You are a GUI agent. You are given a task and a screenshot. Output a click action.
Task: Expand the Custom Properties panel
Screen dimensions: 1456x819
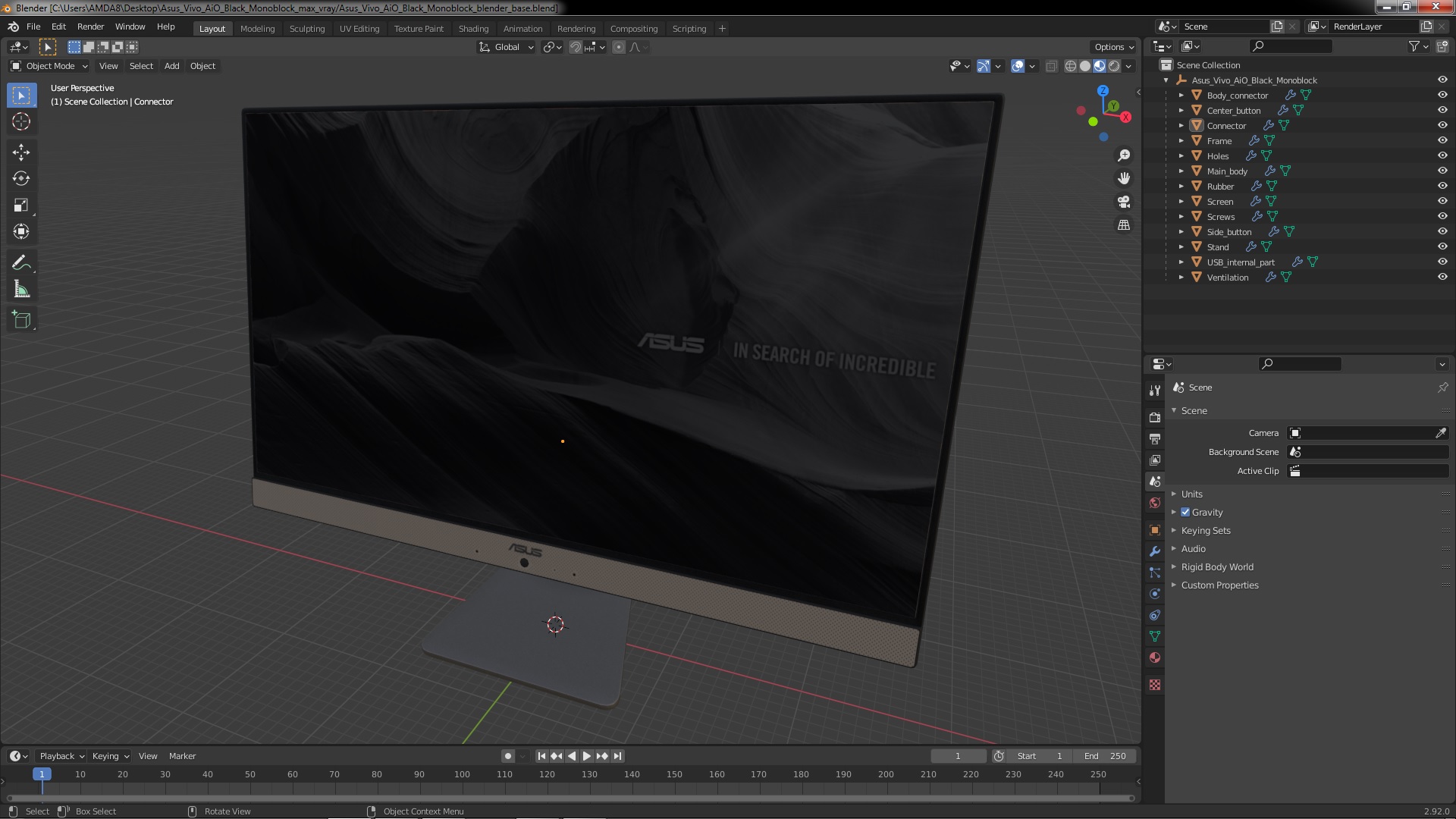coord(1219,585)
